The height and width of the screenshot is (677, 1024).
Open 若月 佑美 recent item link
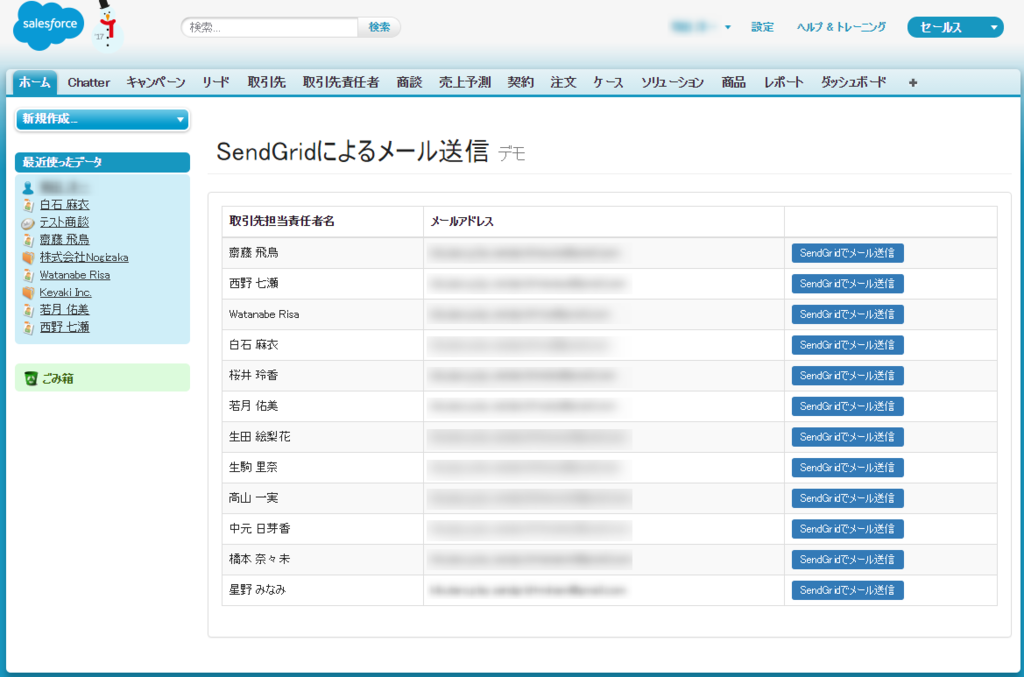tap(64, 310)
